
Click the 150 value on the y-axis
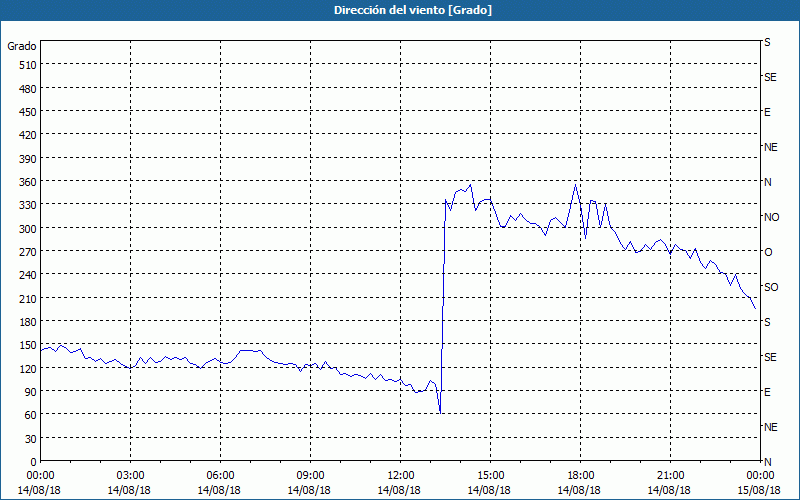tap(28, 345)
